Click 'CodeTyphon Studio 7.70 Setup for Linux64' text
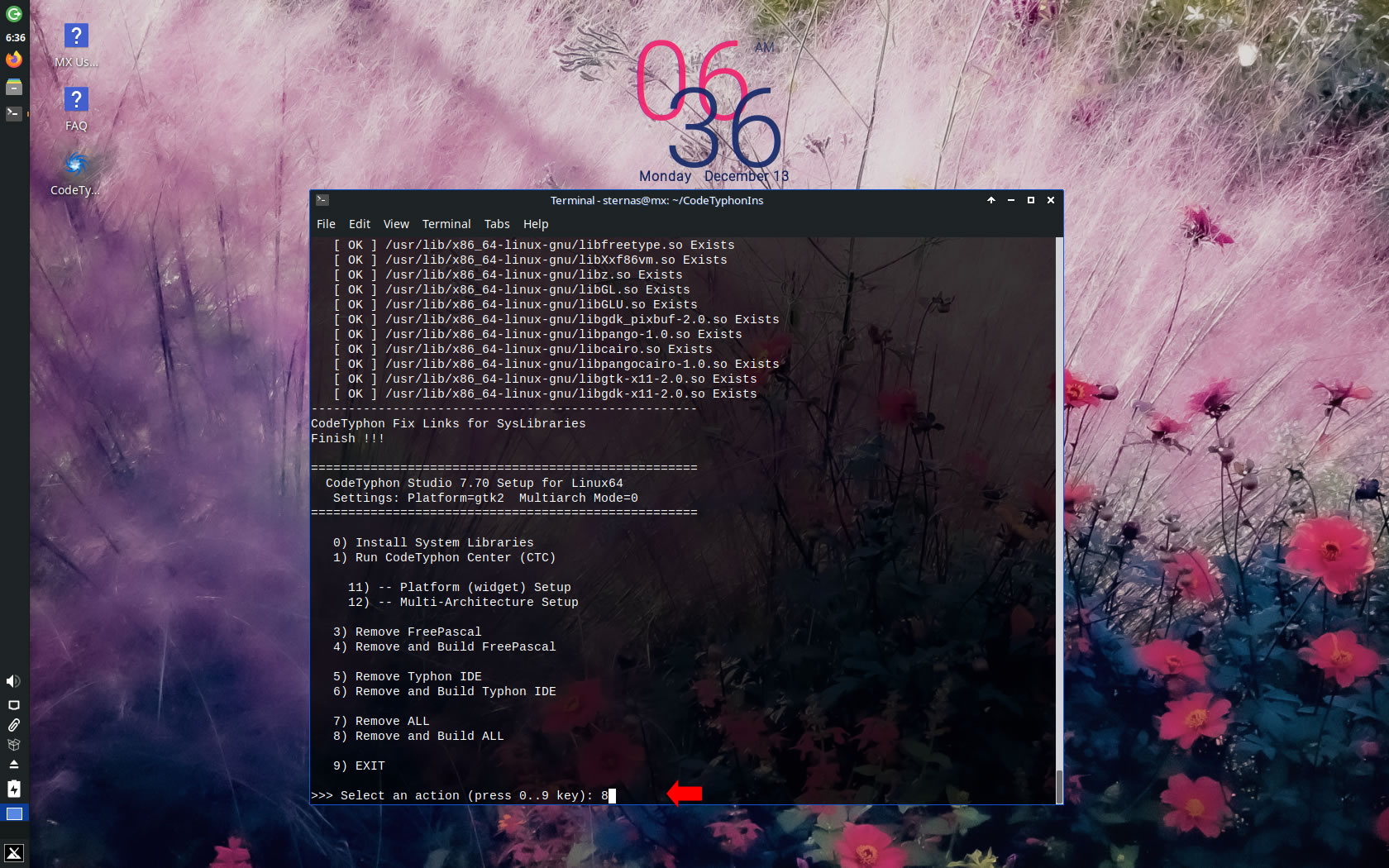Viewport: 1389px width, 868px height. pos(475,484)
